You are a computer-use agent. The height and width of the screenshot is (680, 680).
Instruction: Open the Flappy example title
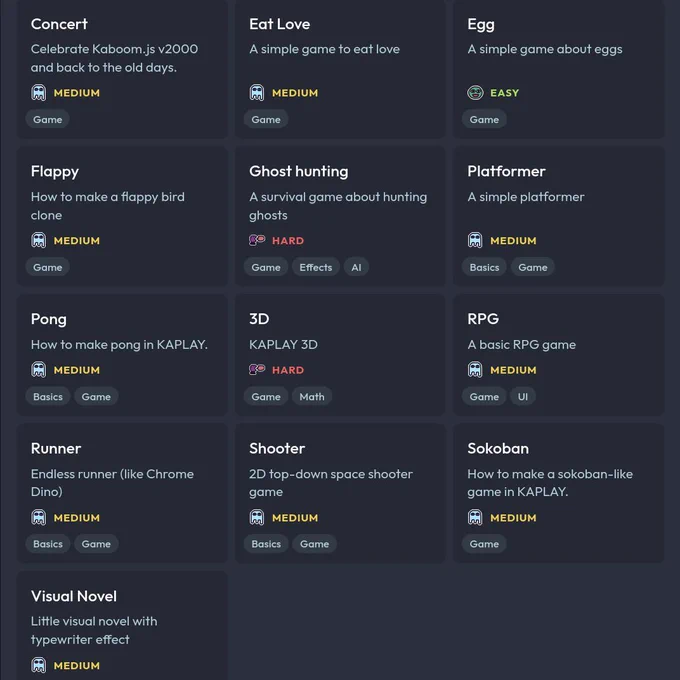[55, 172]
